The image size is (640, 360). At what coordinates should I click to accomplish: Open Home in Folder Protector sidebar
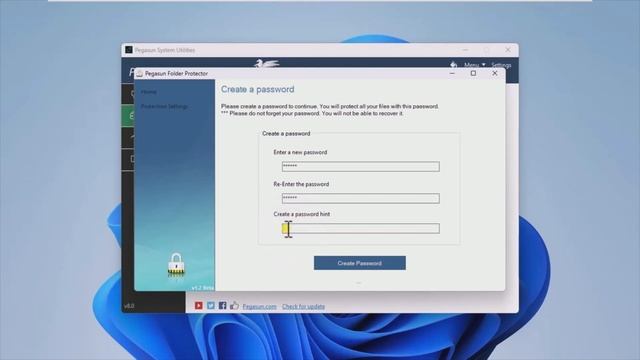(x=149, y=92)
